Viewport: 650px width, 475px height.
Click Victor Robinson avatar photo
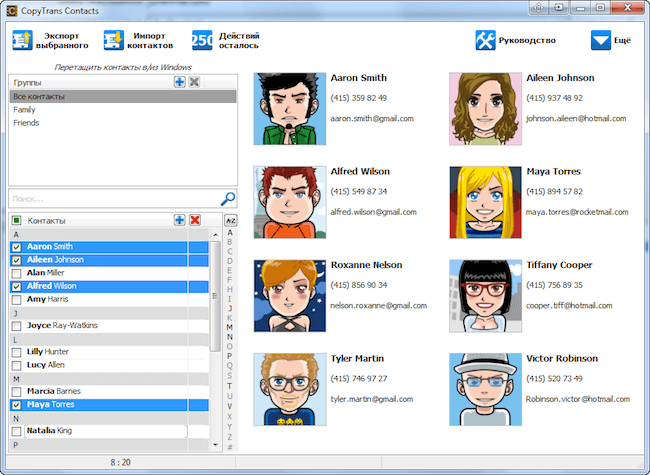485,389
